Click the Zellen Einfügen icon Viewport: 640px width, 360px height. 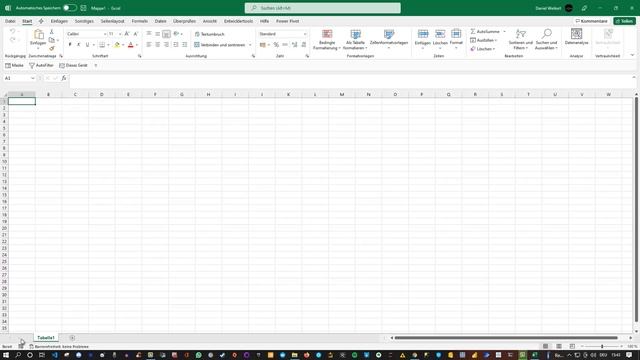click(423, 34)
